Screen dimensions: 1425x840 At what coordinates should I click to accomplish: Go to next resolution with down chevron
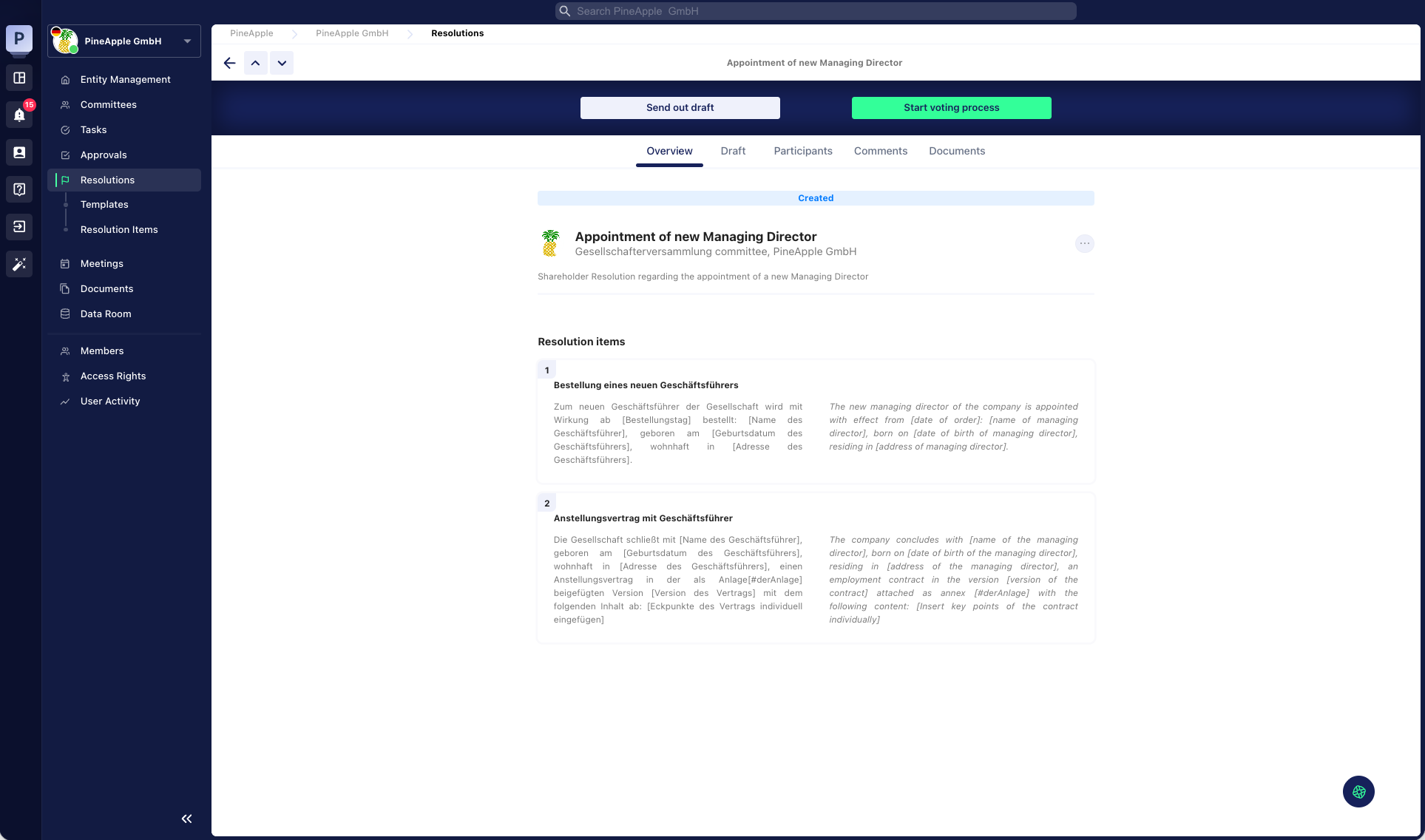[x=282, y=63]
